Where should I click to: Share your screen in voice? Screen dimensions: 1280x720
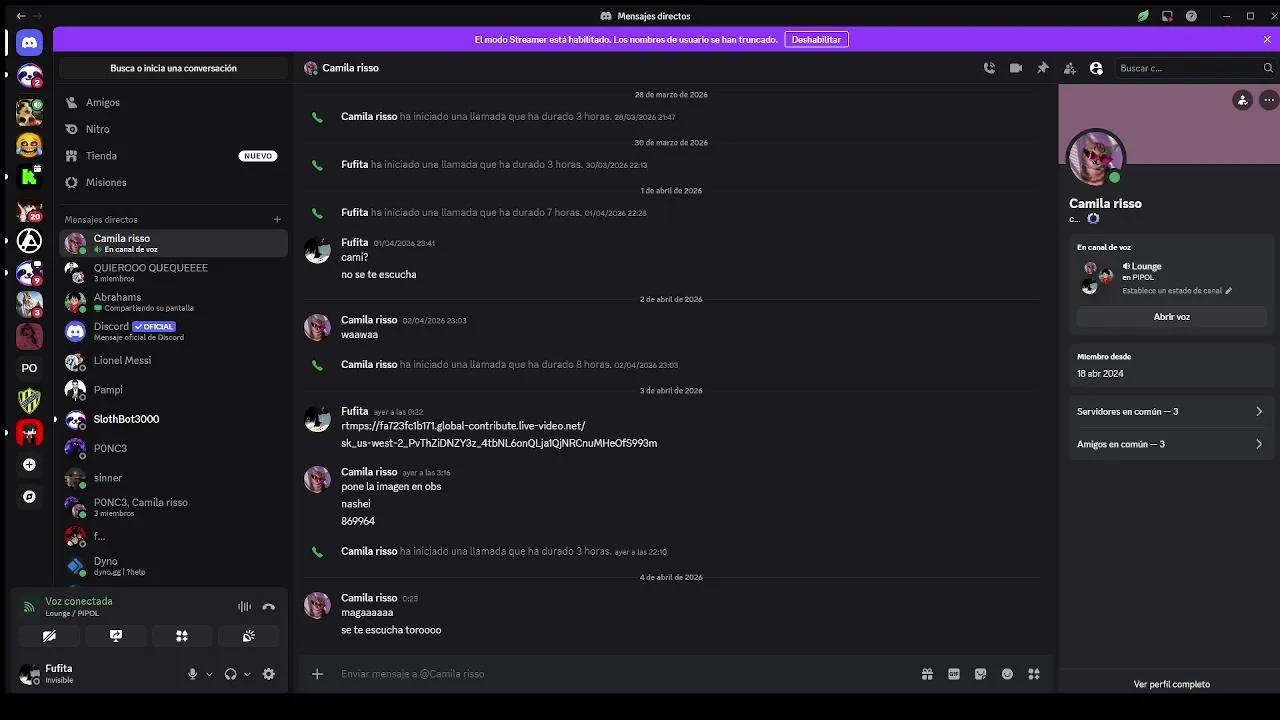[116, 636]
